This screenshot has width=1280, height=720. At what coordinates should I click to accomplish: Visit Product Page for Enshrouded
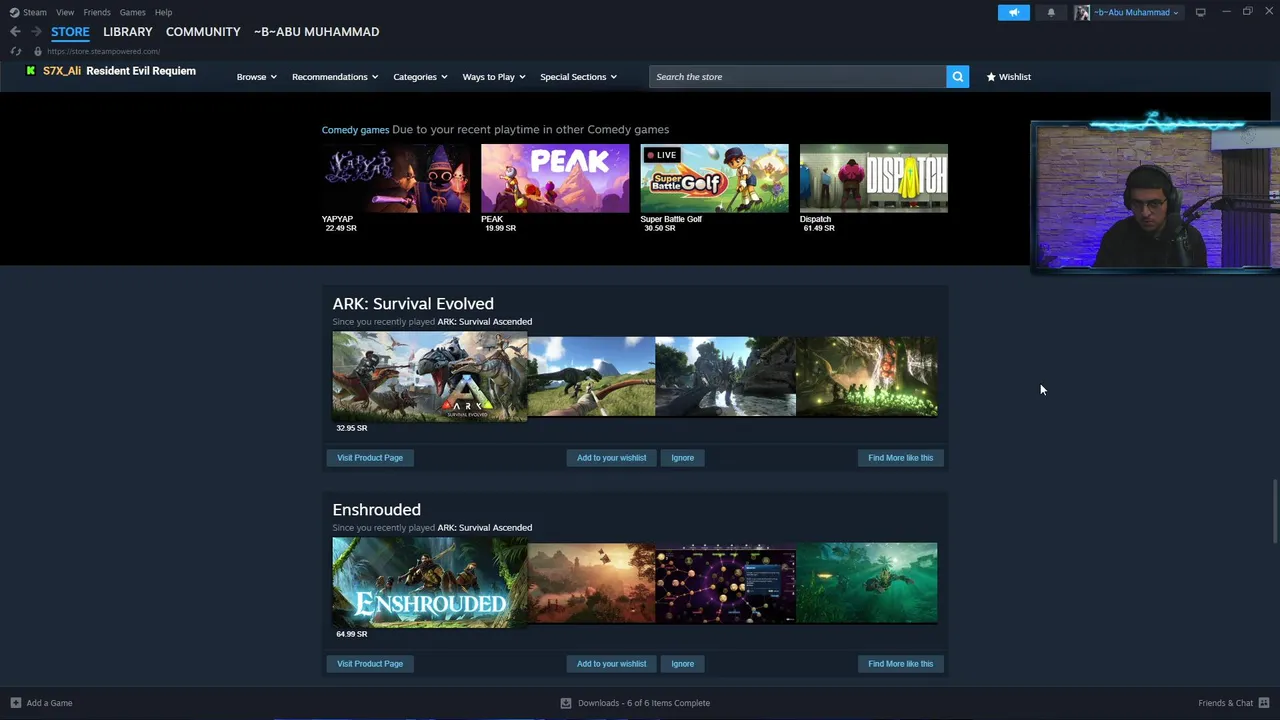click(370, 664)
